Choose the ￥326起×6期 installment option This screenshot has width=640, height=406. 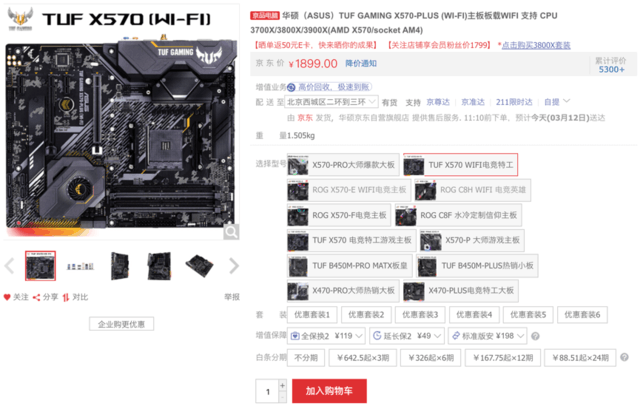click(x=431, y=358)
